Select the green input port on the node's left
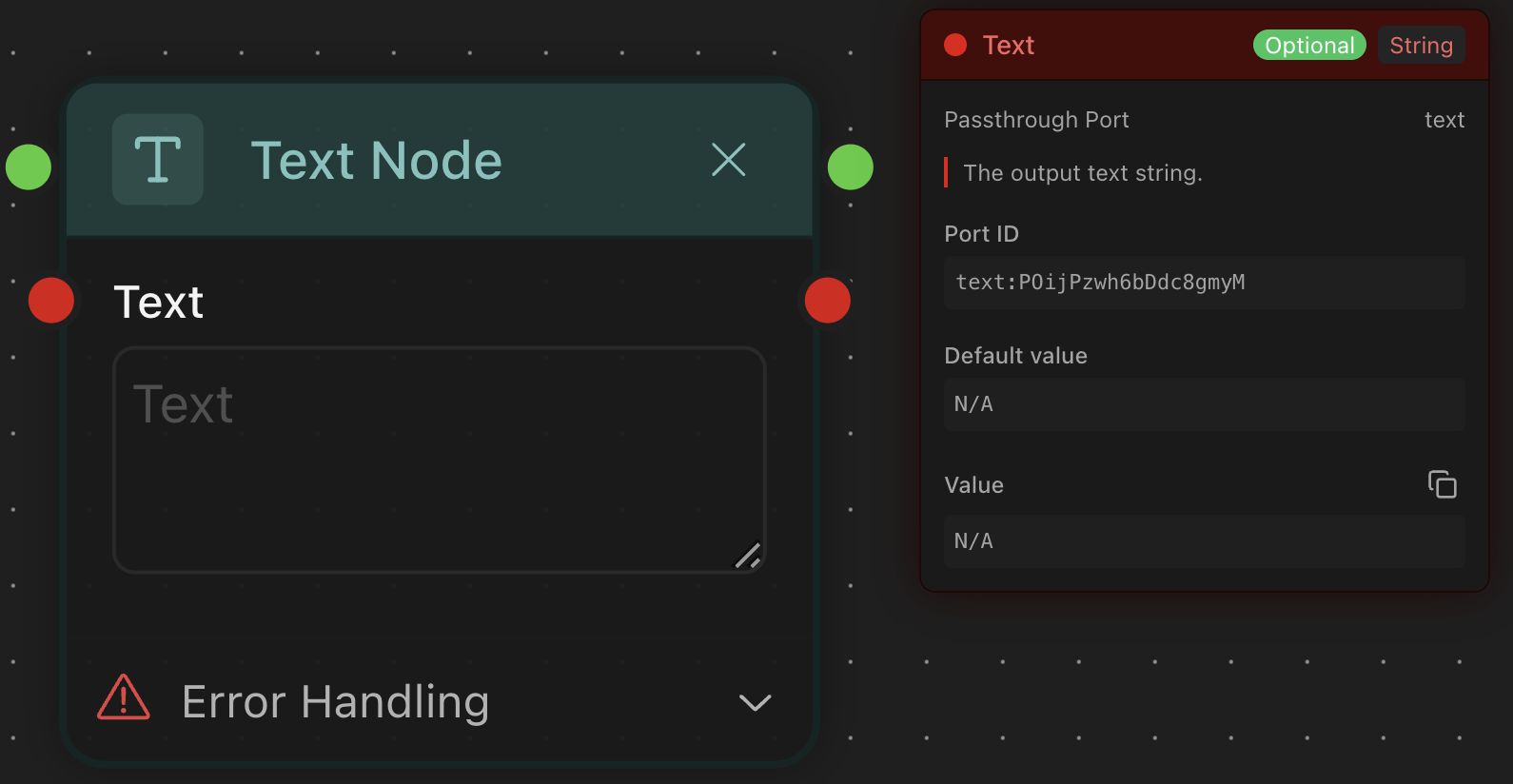The height and width of the screenshot is (784, 1513). 29,167
